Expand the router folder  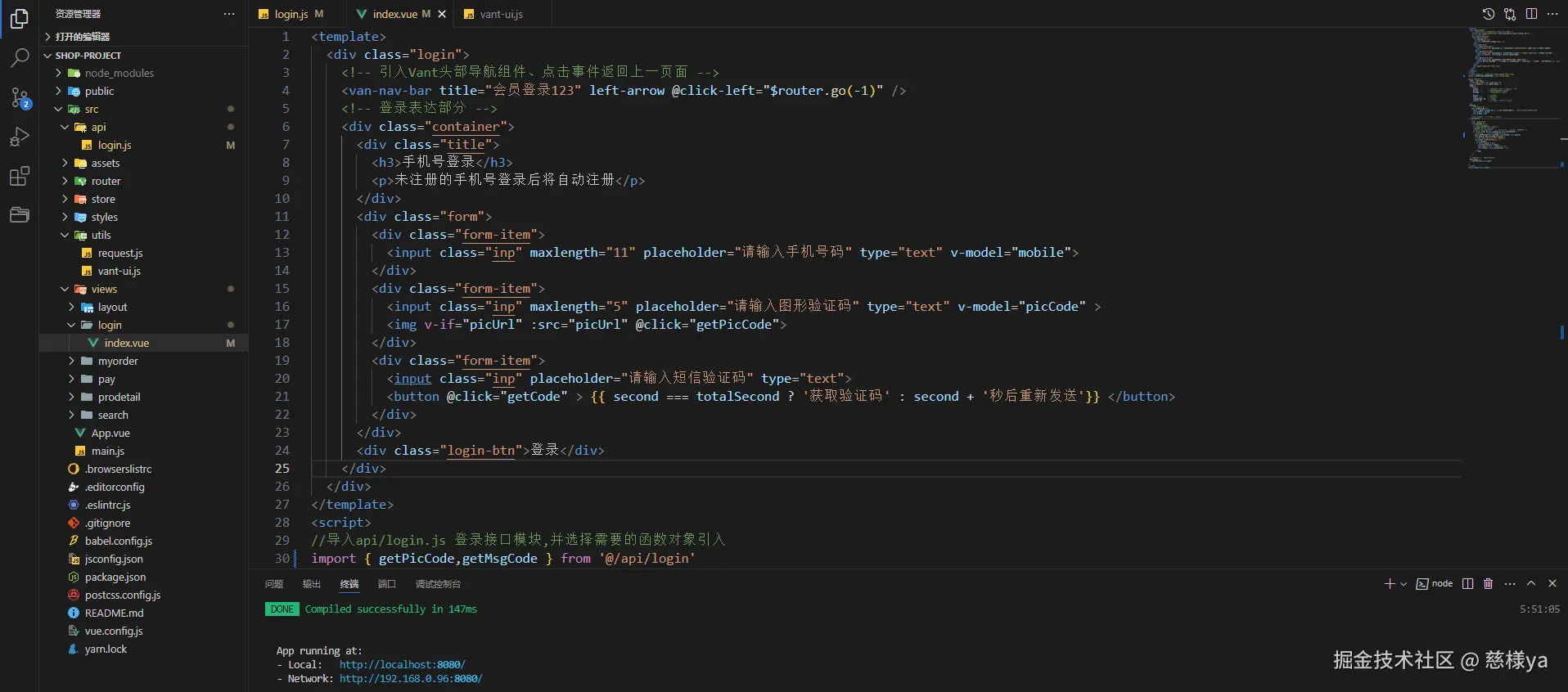click(x=144, y=181)
